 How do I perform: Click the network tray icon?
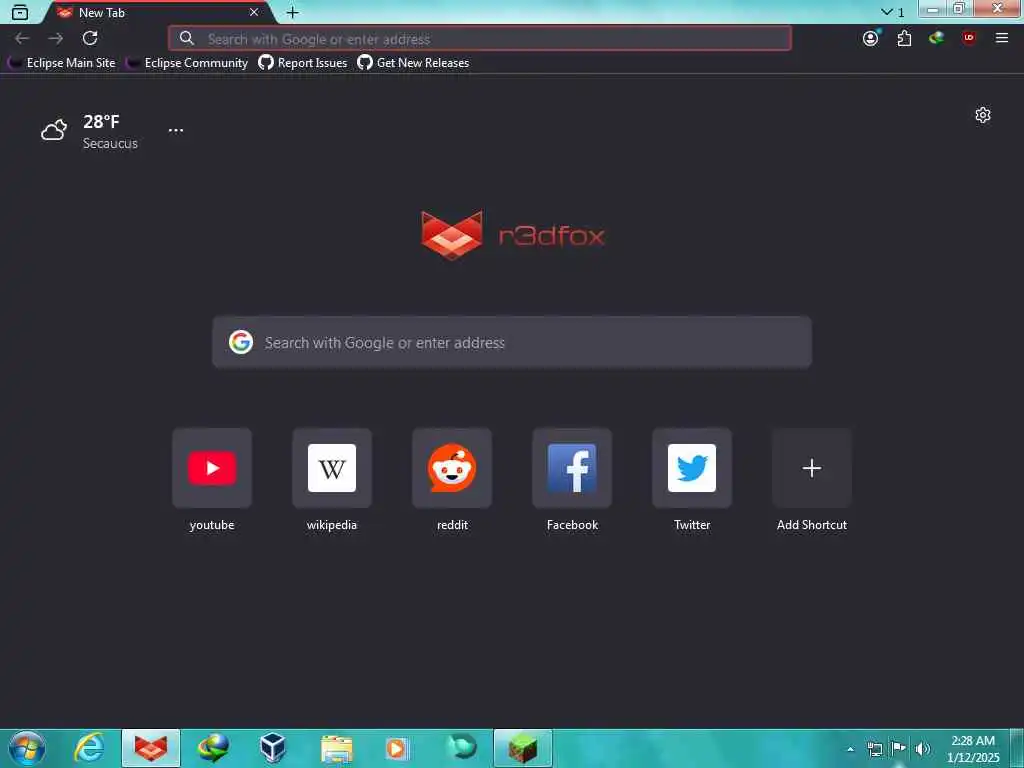[875, 749]
